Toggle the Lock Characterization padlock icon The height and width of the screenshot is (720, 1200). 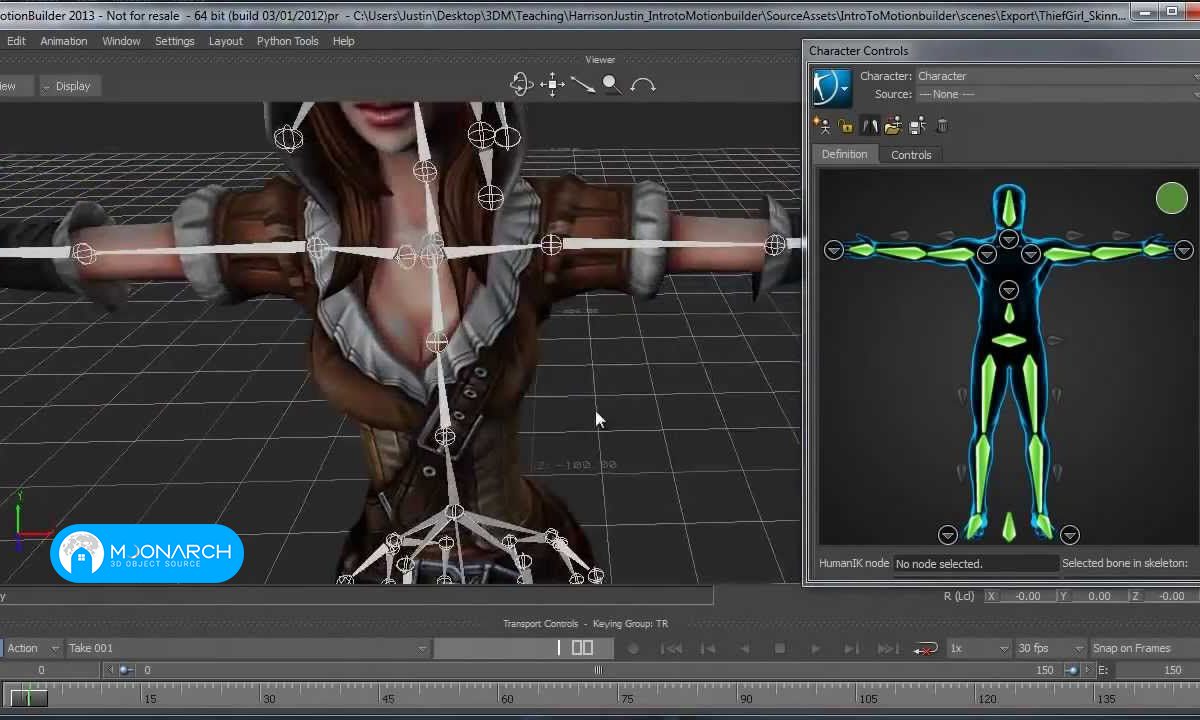coord(846,126)
